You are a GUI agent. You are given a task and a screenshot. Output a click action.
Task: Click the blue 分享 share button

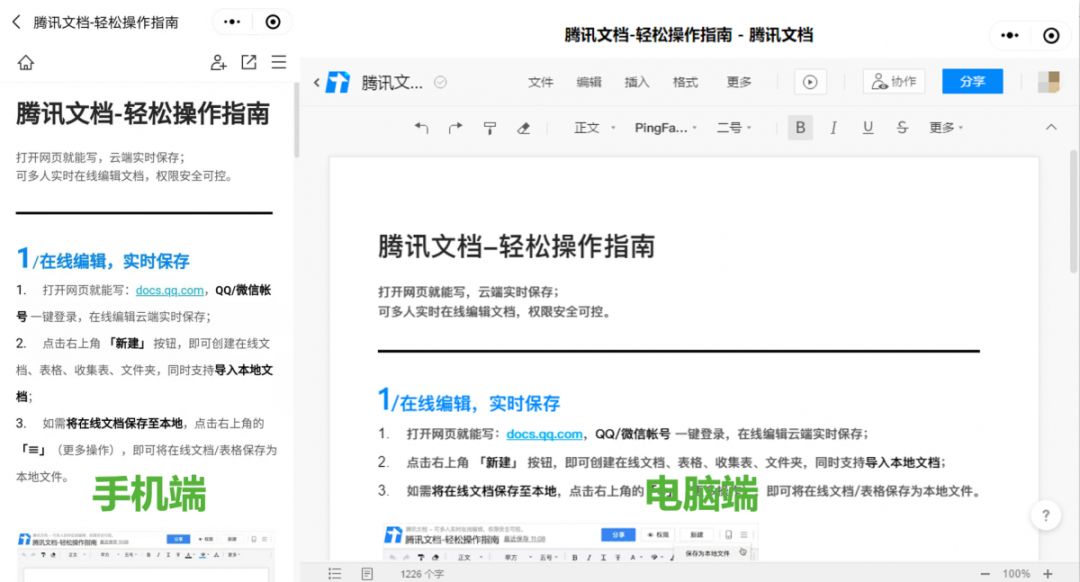pyautogui.click(x=973, y=81)
